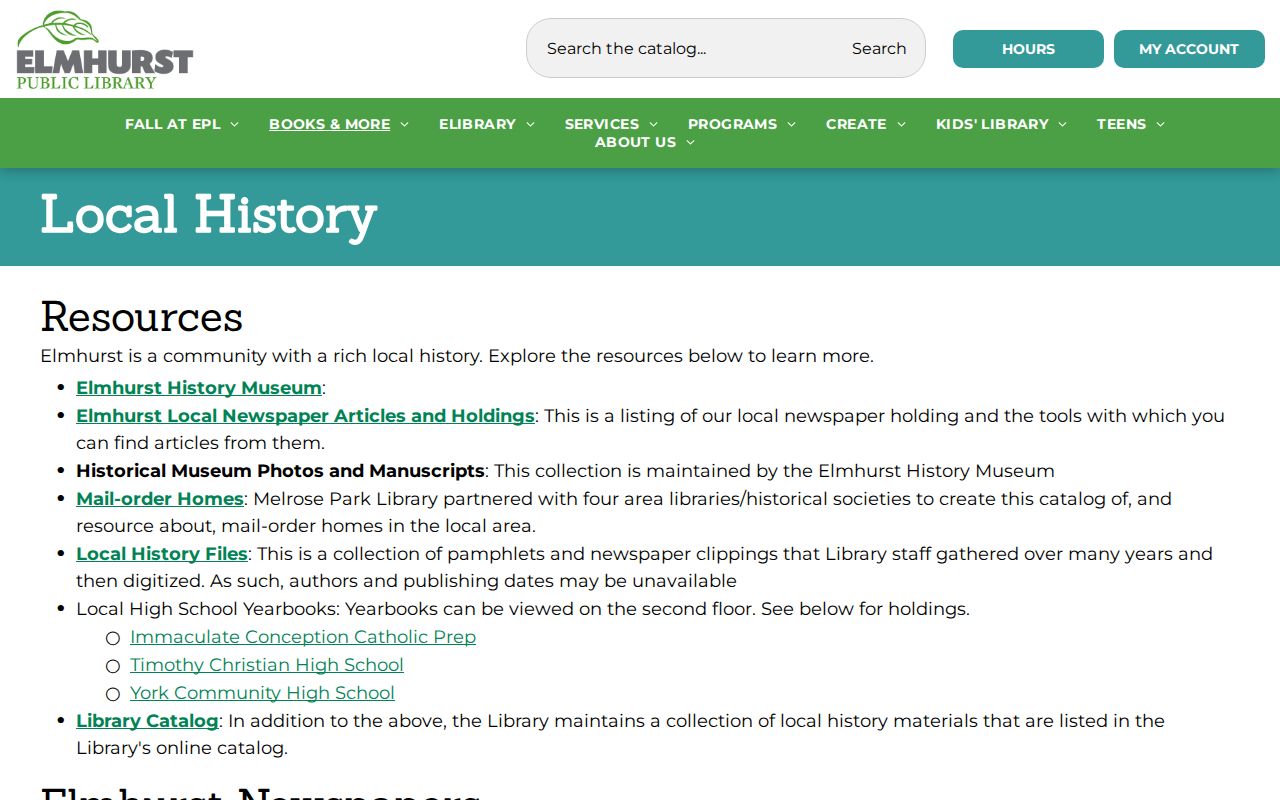This screenshot has height=800, width=1280.
Task: Expand the Services dropdown arrow
Action: click(x=653, y=124)
